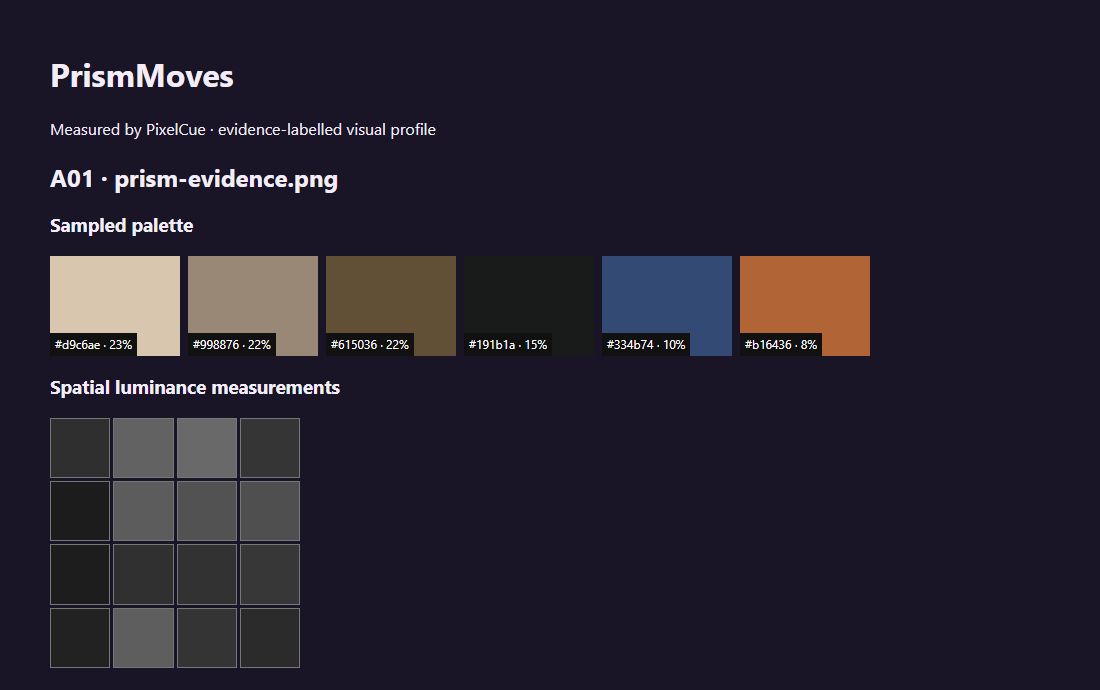Screen dimensions: 1100x690
Task: Select luminance grid cell row 4, column 2
Action: tap(143, 638)
